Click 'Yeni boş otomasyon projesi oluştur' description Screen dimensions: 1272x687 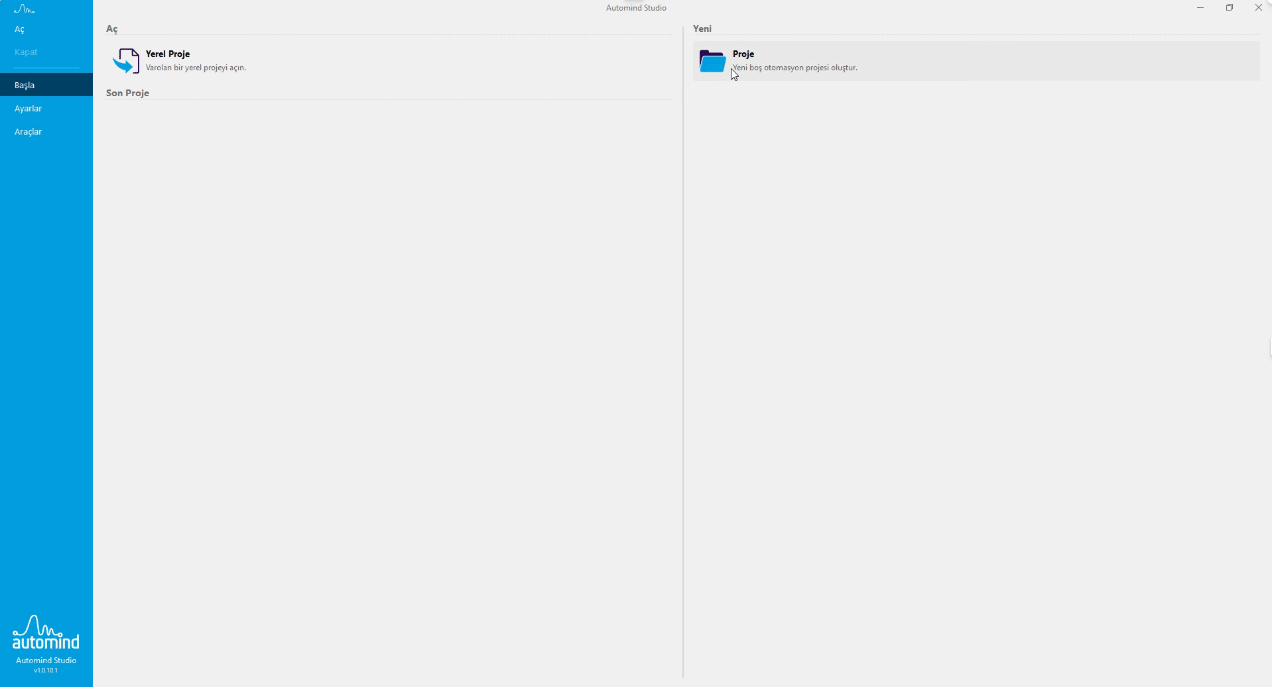(x=796, y=68)
